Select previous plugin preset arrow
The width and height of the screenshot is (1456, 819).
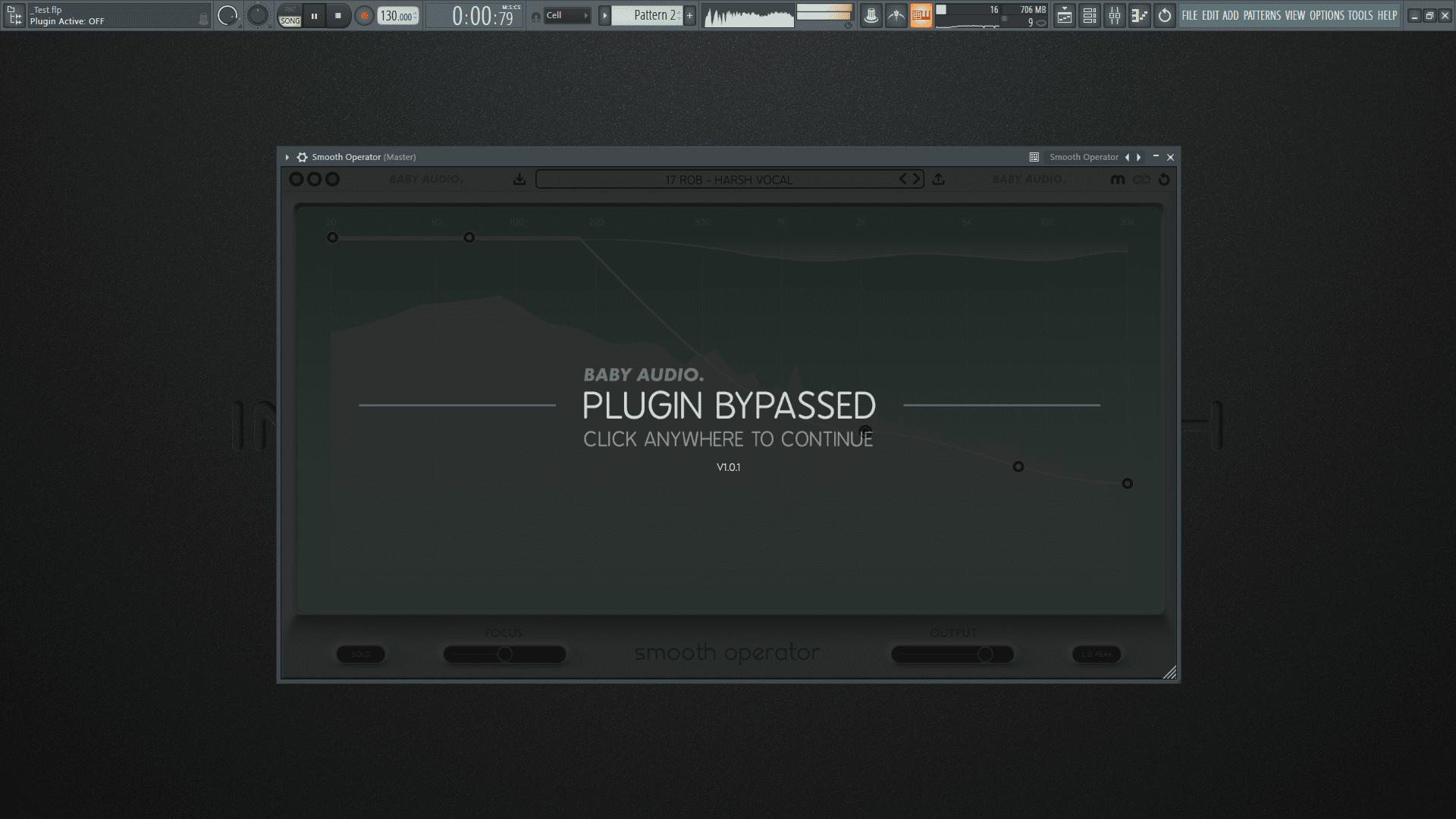1127,157
